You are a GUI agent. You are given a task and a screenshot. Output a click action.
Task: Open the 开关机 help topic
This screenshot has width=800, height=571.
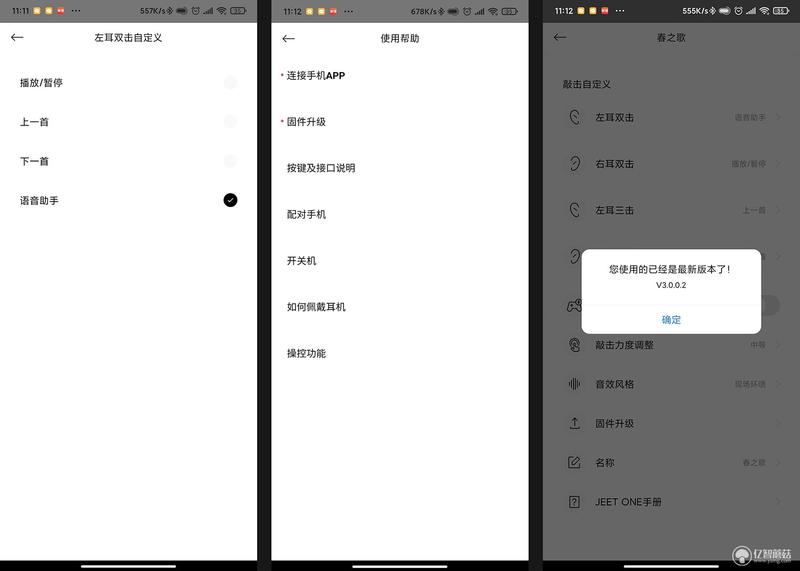pyautogui.click(x=302, y=261)
